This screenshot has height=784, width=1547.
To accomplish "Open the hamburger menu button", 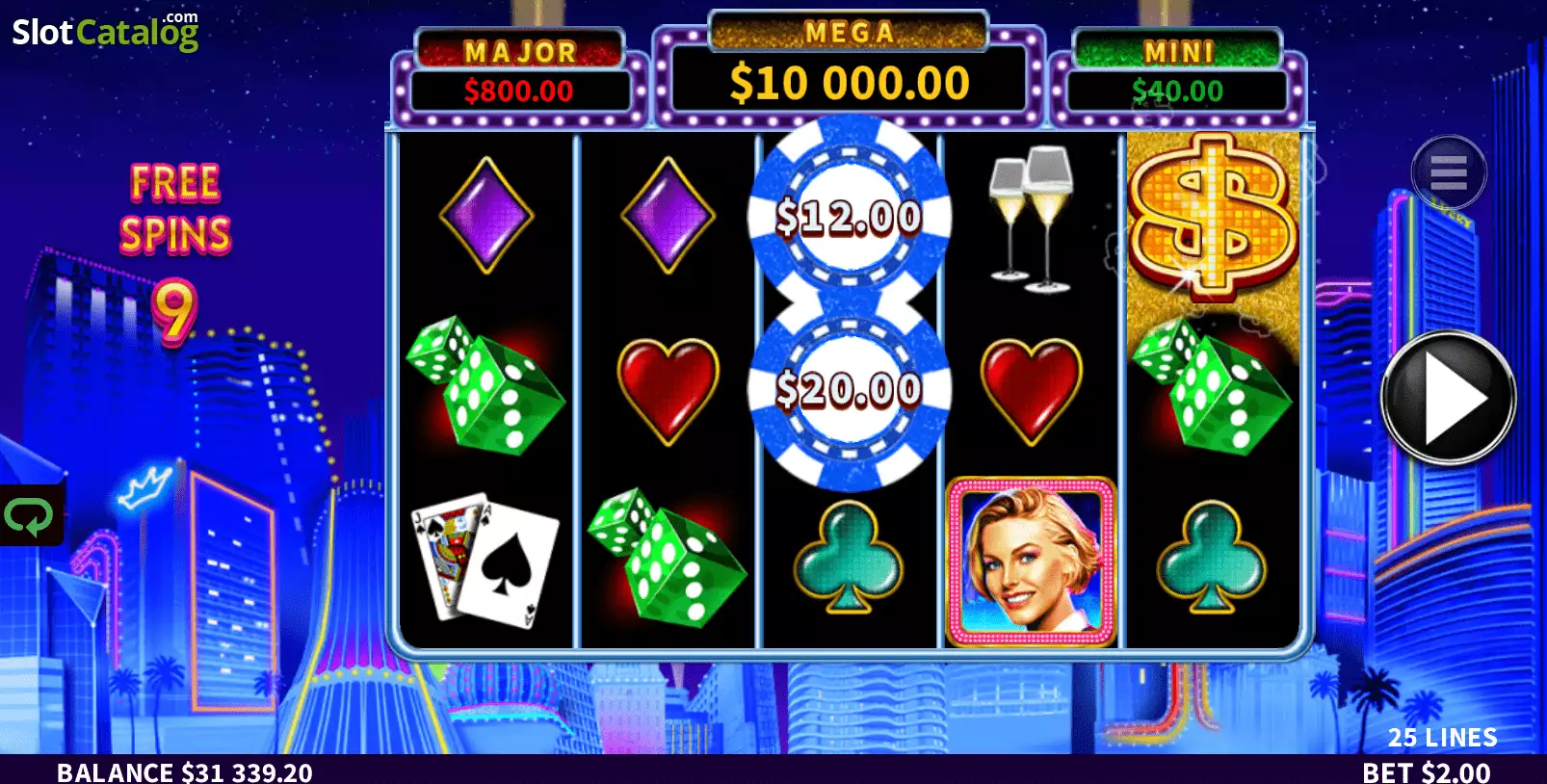I will [x=1449, y=172].
